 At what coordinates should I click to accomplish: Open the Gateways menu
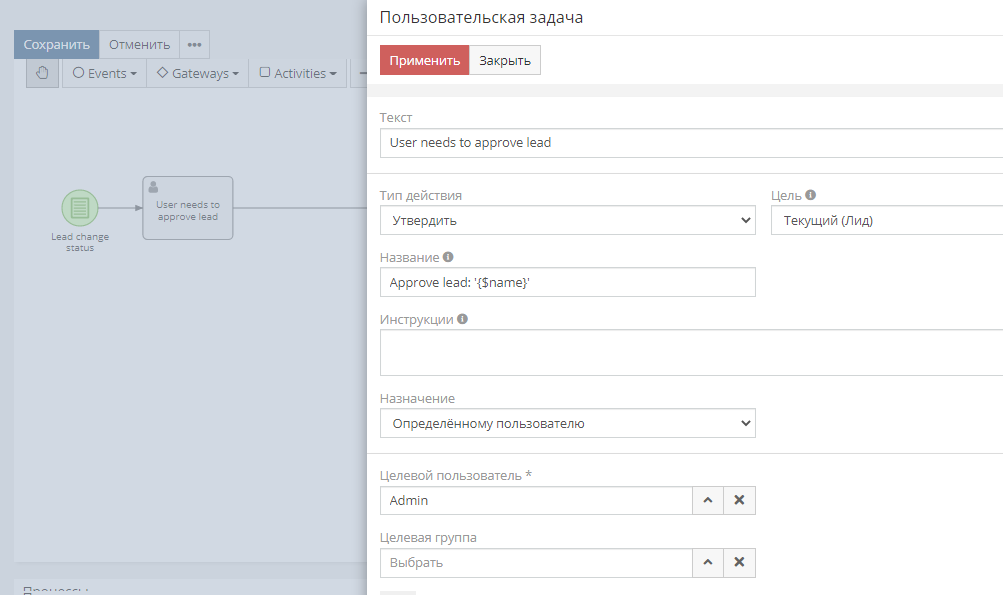click(x=197, y=73)
